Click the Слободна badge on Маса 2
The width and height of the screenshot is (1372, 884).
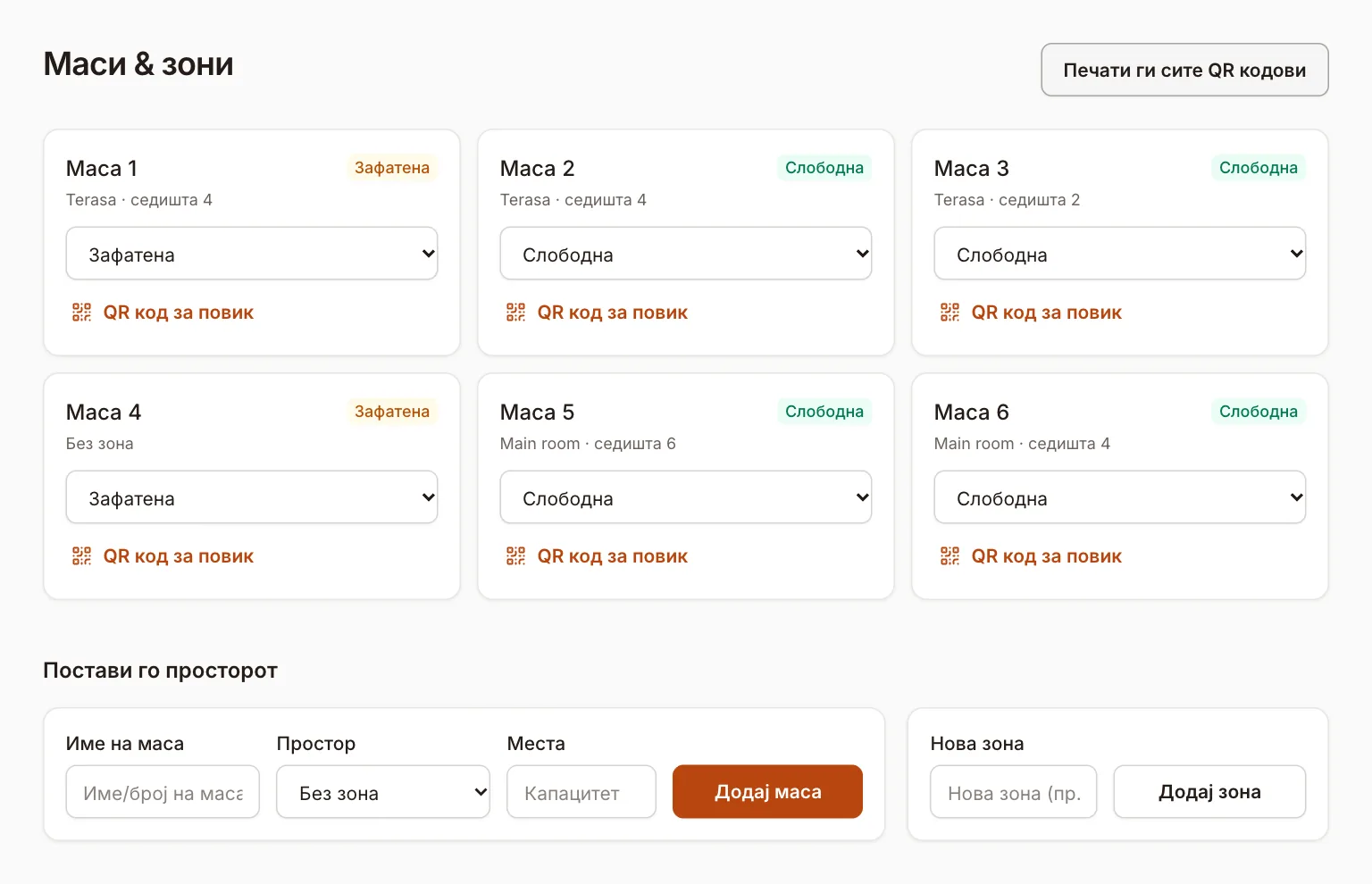click(x=824, y=168)
